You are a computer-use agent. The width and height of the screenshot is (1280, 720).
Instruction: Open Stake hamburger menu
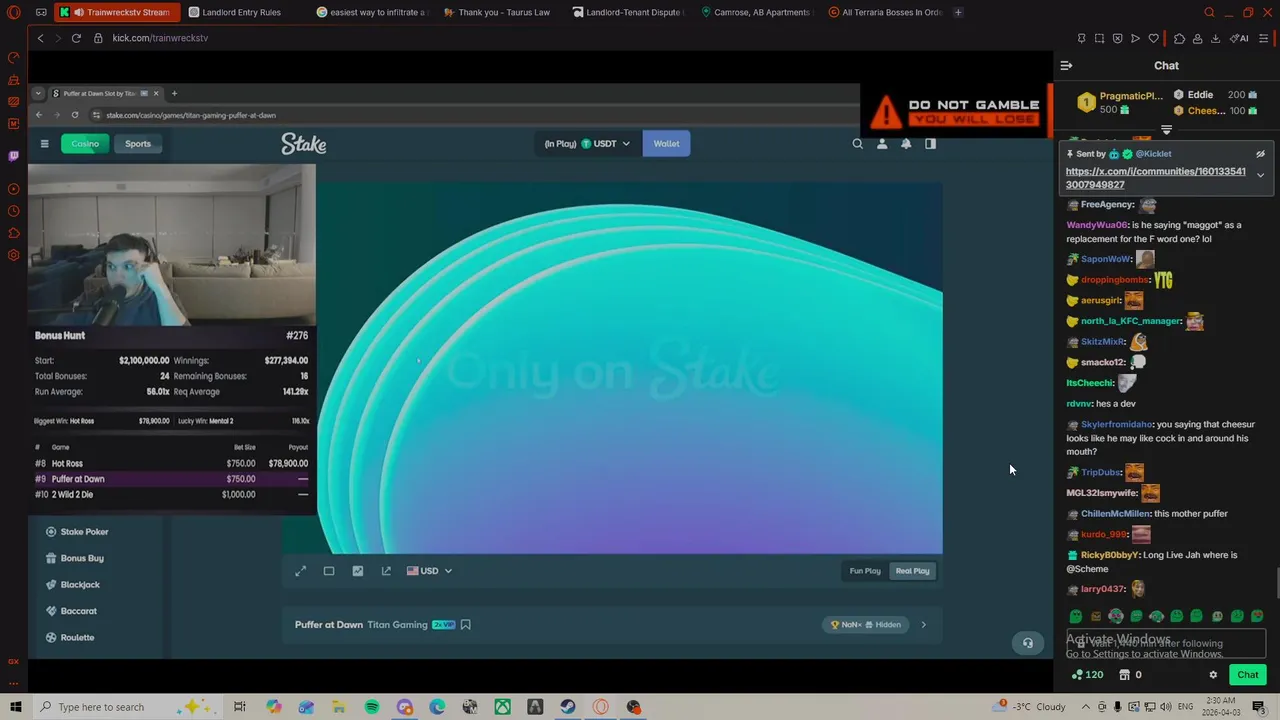44,144
